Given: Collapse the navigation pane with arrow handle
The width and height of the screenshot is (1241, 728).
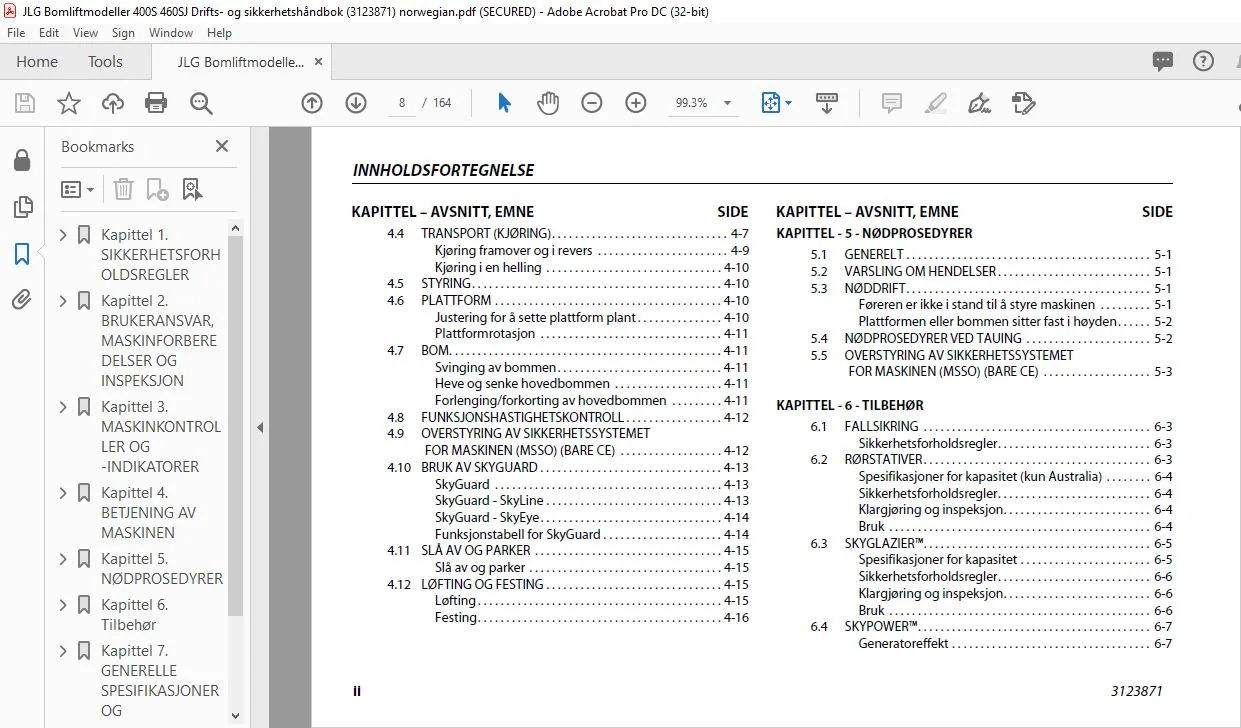Looking at the screenshot, I should pos(260,427).
